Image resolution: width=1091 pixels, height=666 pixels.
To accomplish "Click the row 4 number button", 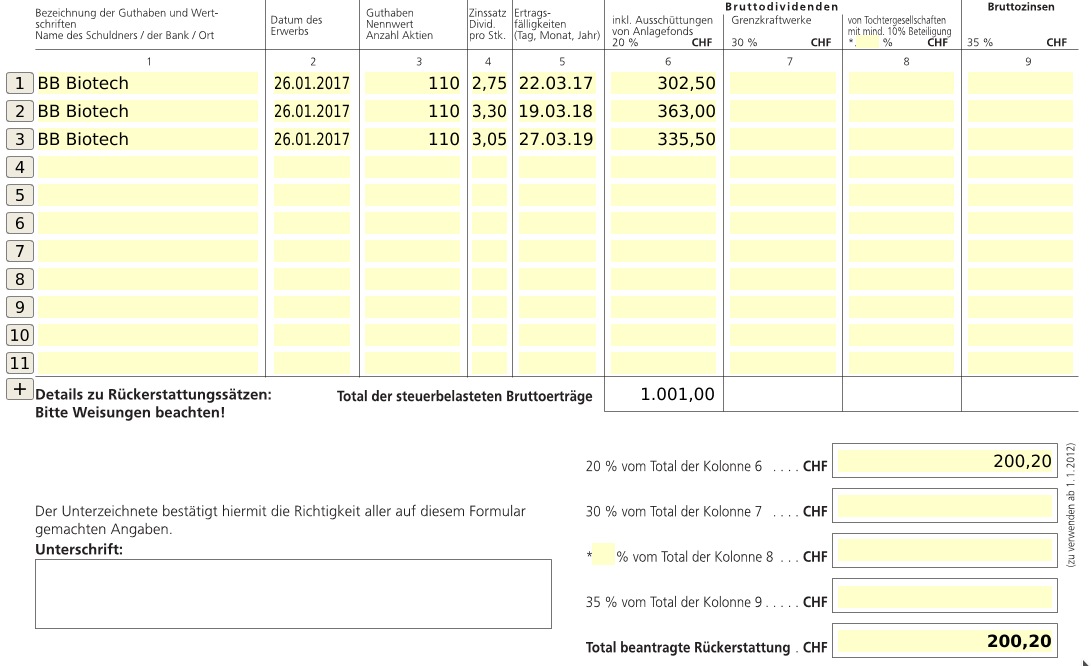I will pyautogui.click(x=19, y=167).
